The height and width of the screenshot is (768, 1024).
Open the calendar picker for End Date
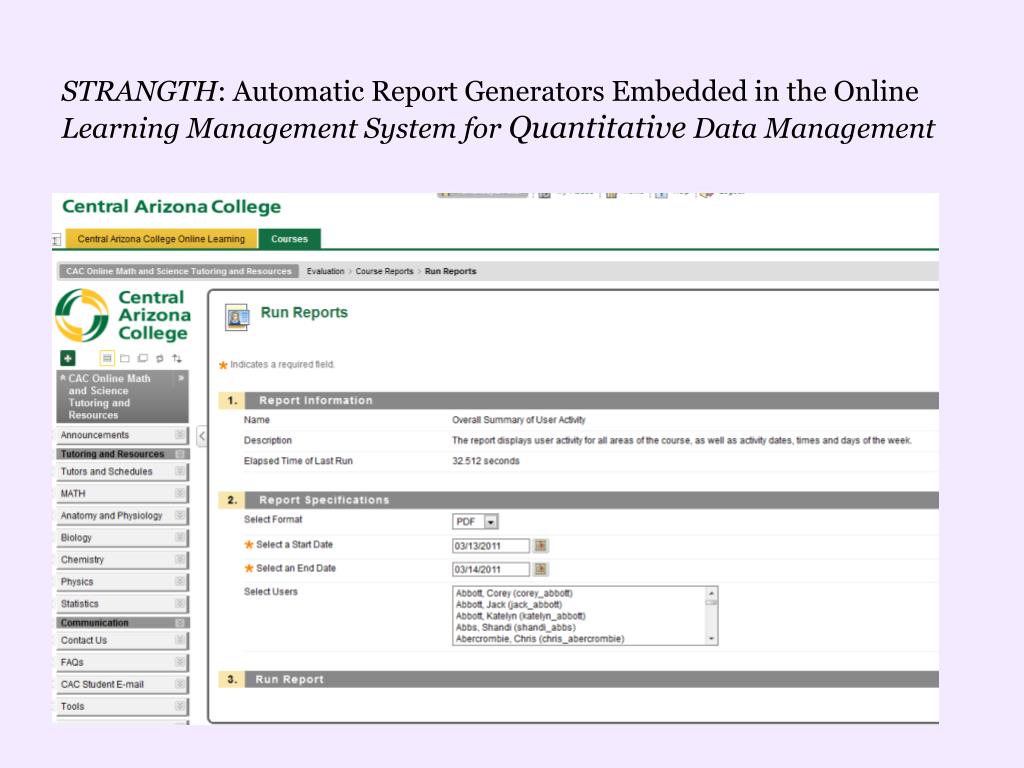(x=541, y=569)
